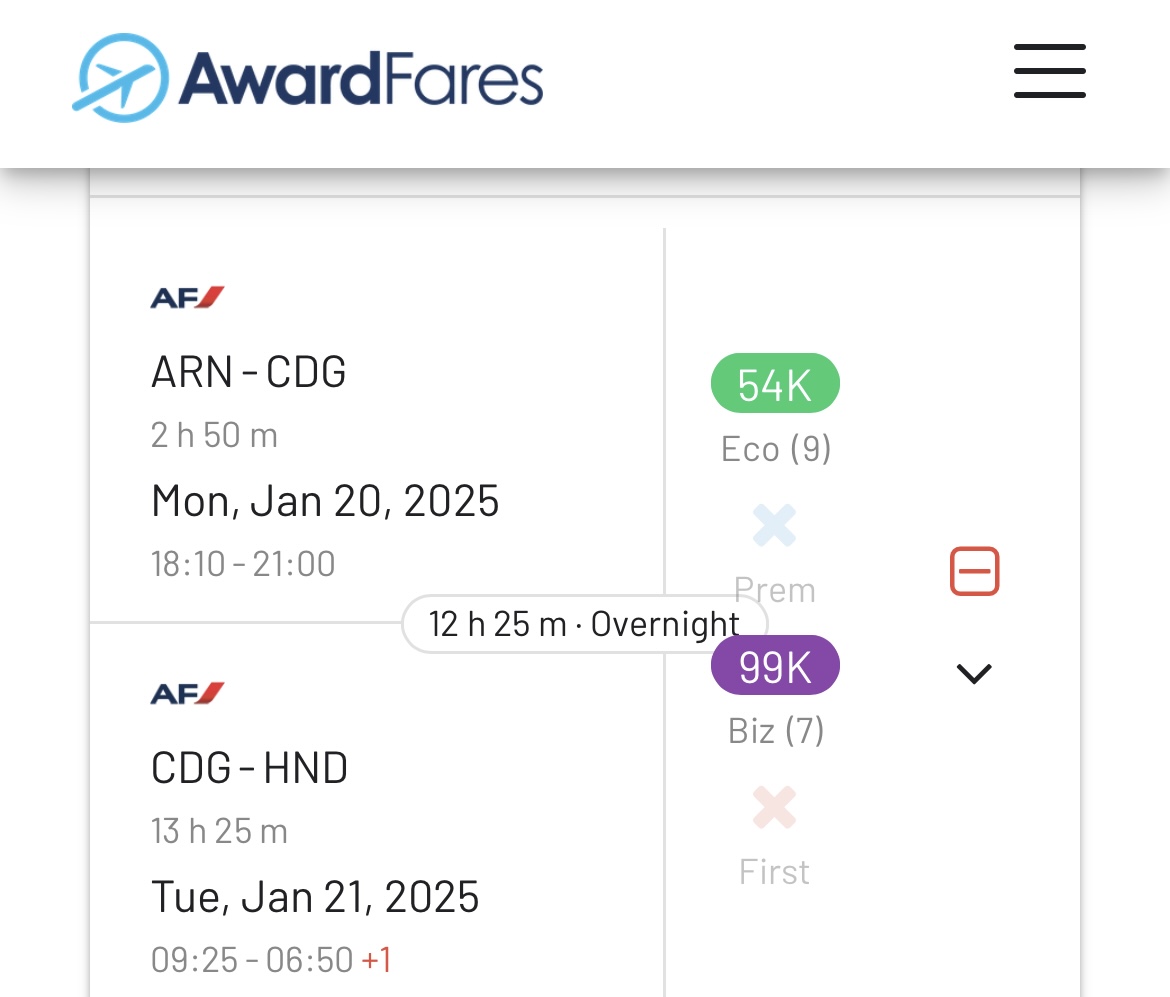Select the purple 99K business fare badge
Viewport: 1170px width, 997px height.
pyautogui.click(x=775, y=666)
